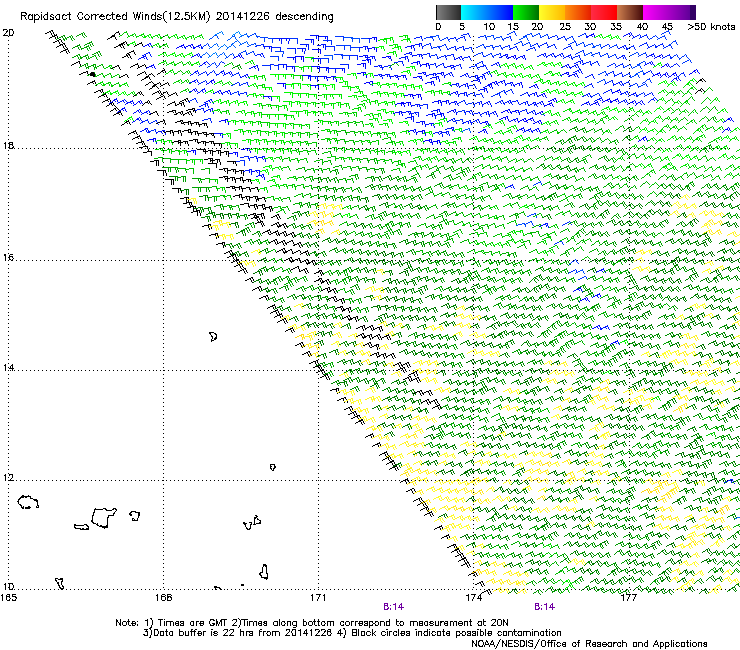
Task: Click the '>50 knots' legend label
Action: click(711, 27)
